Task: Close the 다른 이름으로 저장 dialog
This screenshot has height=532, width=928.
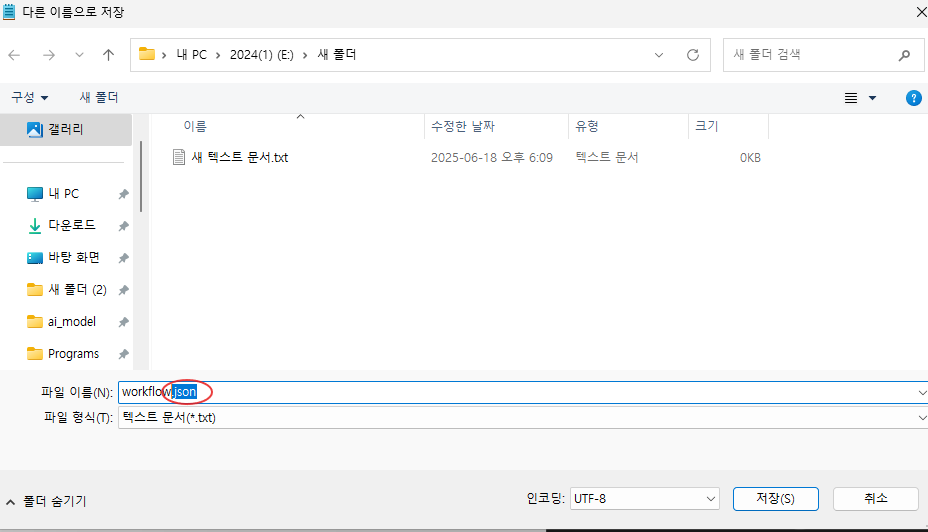Action: [x=921, y=12]
